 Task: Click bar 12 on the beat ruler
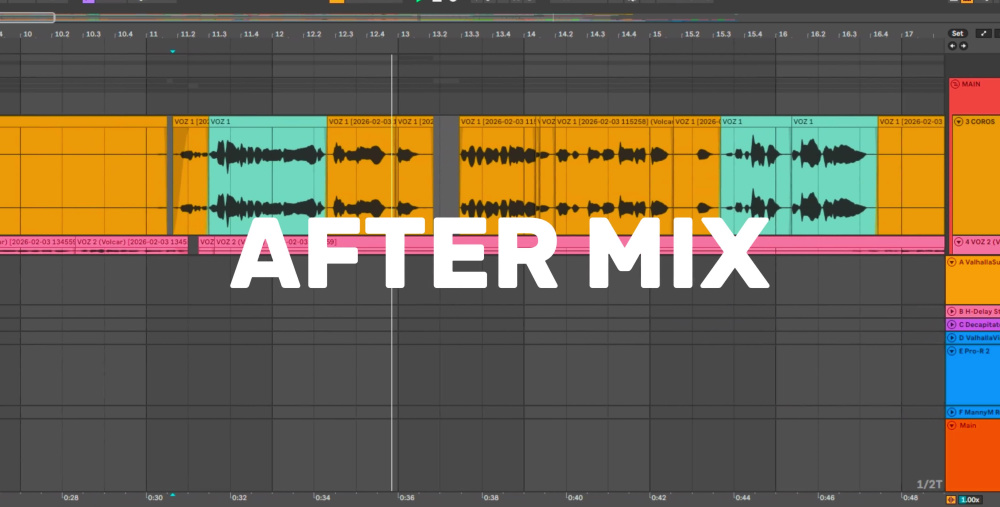tap(279, 34)
